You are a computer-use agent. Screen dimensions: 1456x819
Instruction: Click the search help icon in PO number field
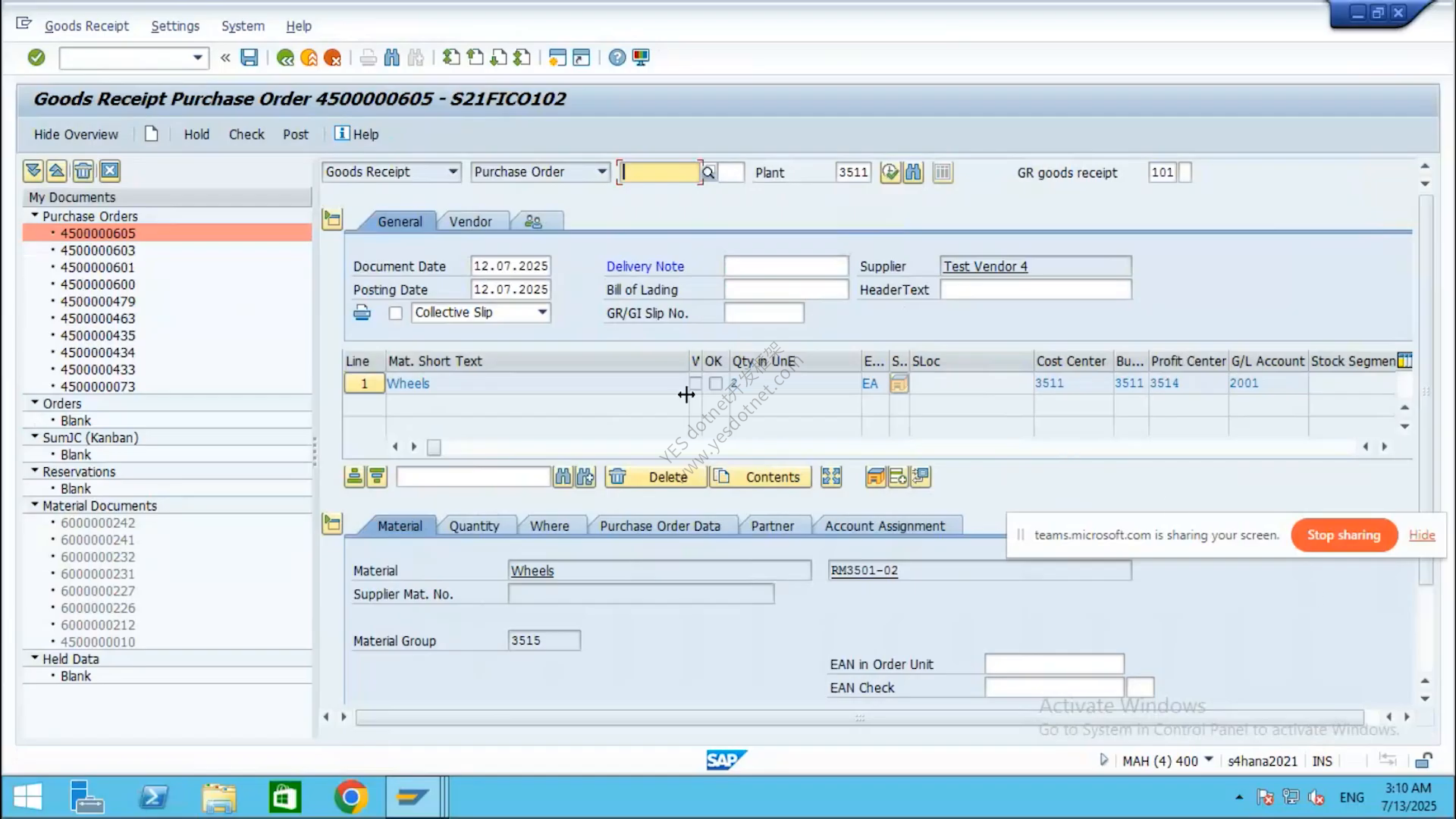[x=708, y=172]
